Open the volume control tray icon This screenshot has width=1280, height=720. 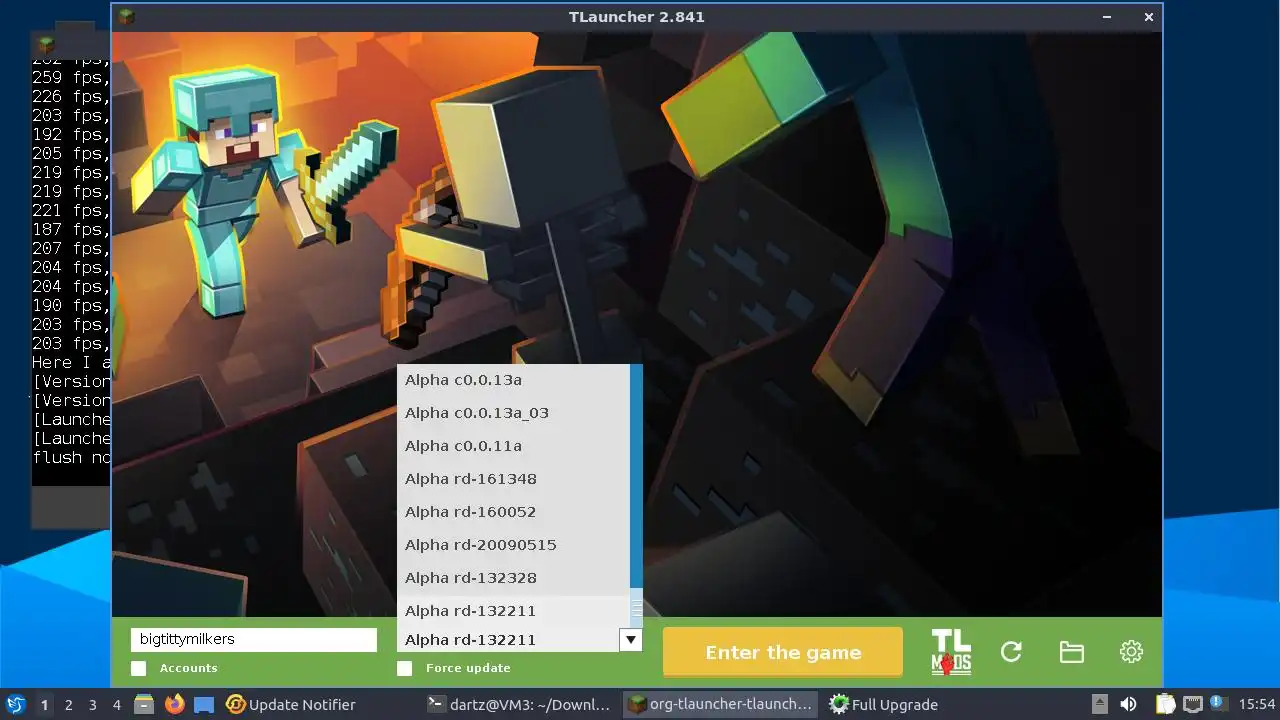point(1128,704)
